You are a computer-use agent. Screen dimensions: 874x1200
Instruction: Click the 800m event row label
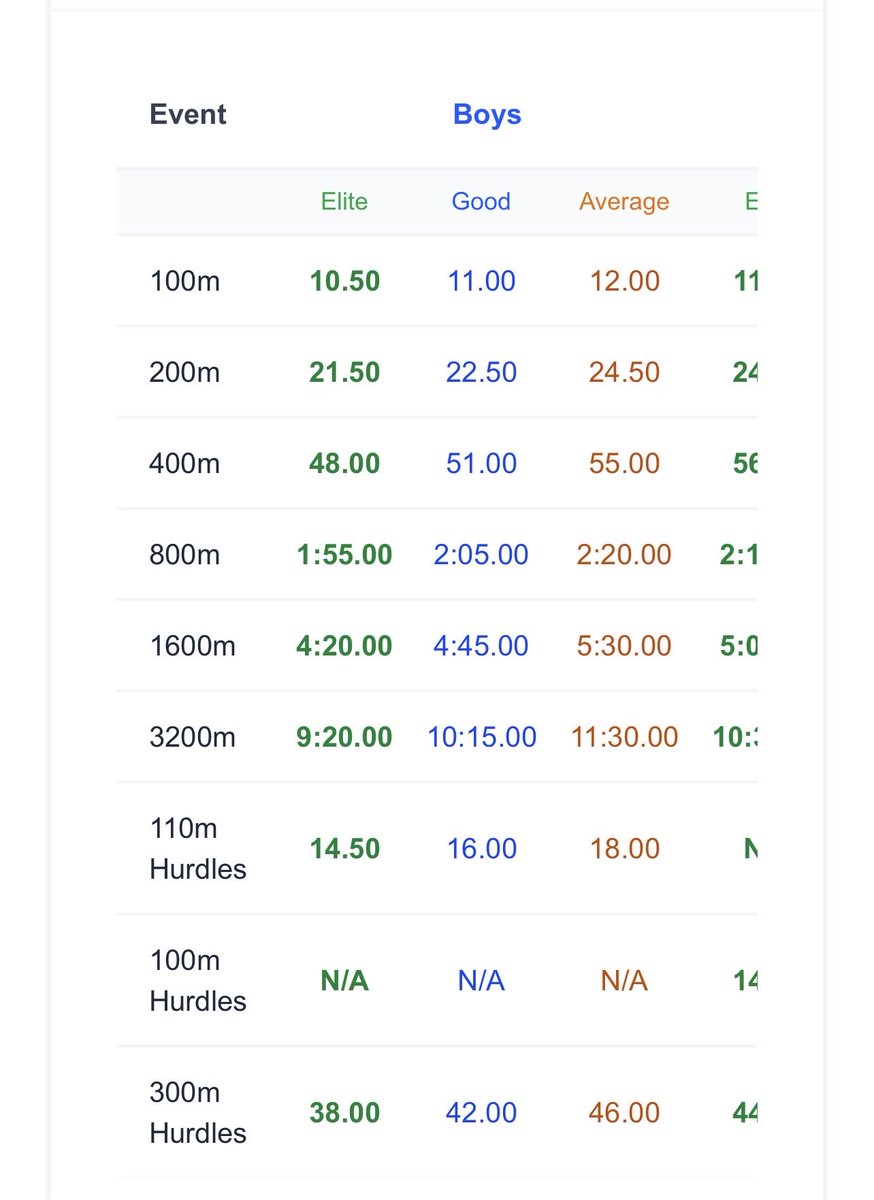pos(185,554)
